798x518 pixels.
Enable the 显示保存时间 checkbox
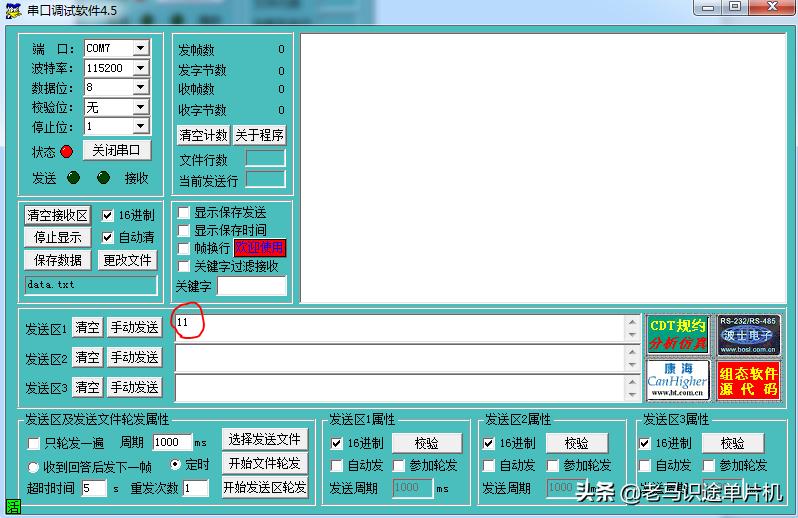click(184, 230)
